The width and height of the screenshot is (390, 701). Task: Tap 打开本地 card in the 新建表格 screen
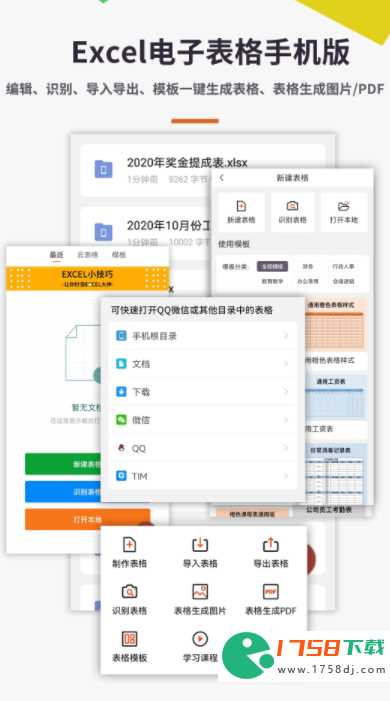[x=343, y=212]
